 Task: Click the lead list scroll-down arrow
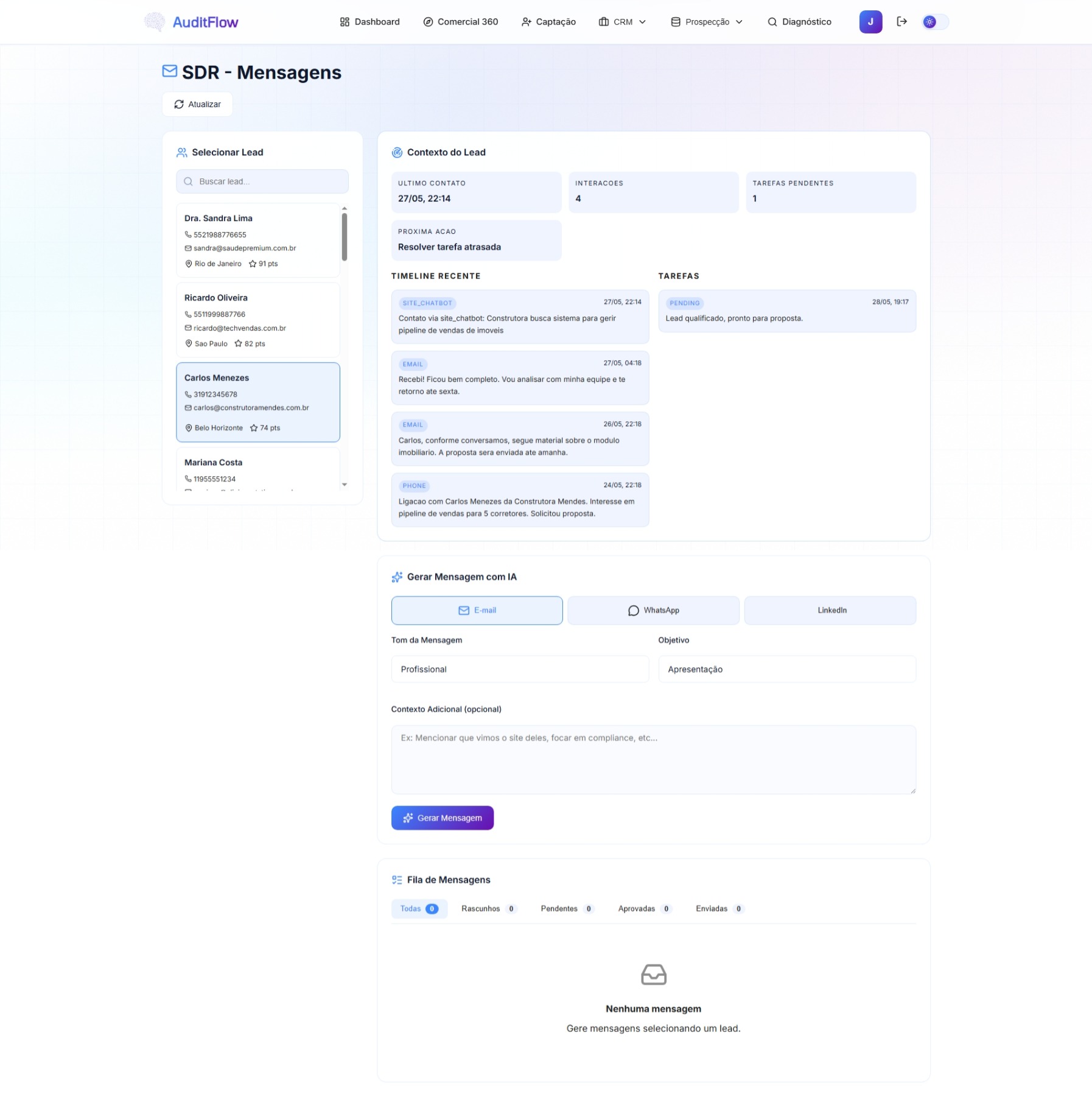coord(345,485)
